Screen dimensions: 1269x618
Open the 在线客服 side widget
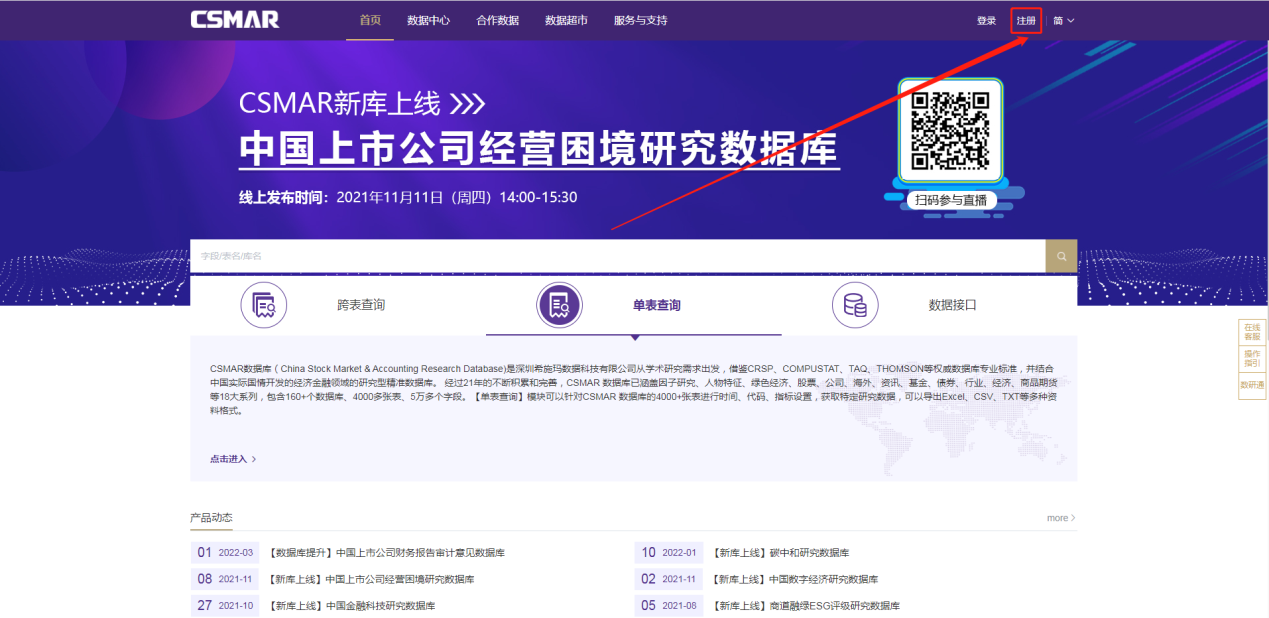(1252, 332)
